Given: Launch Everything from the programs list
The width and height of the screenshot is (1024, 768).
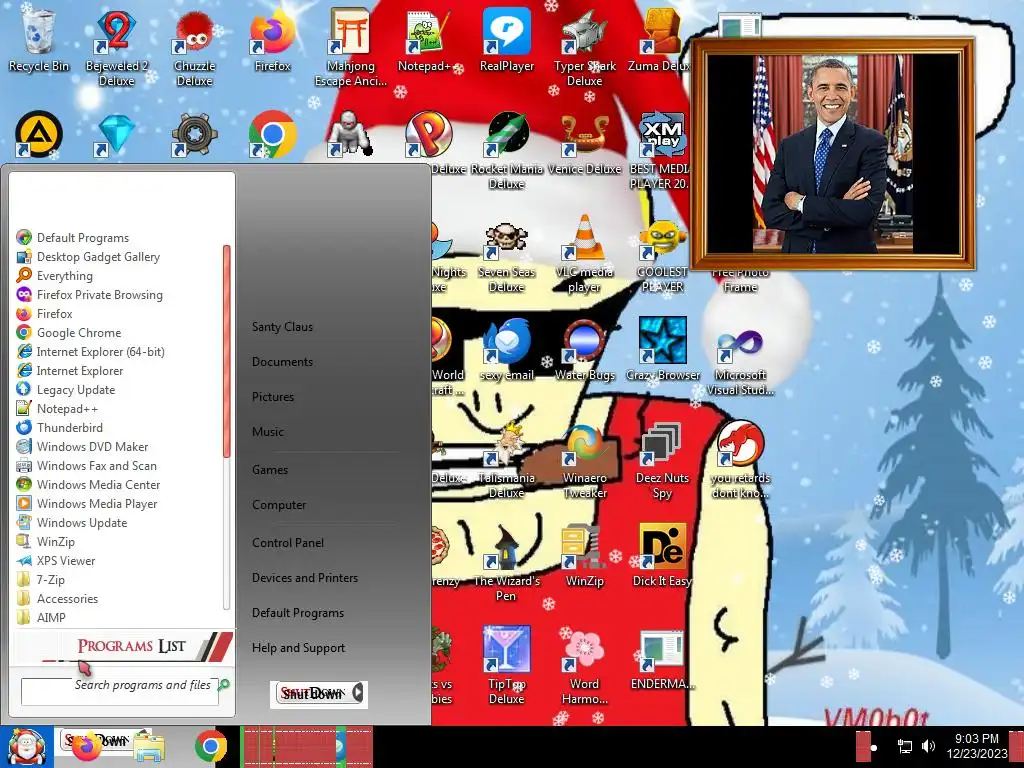Looking at the screenshot, I should click(65, 276).
